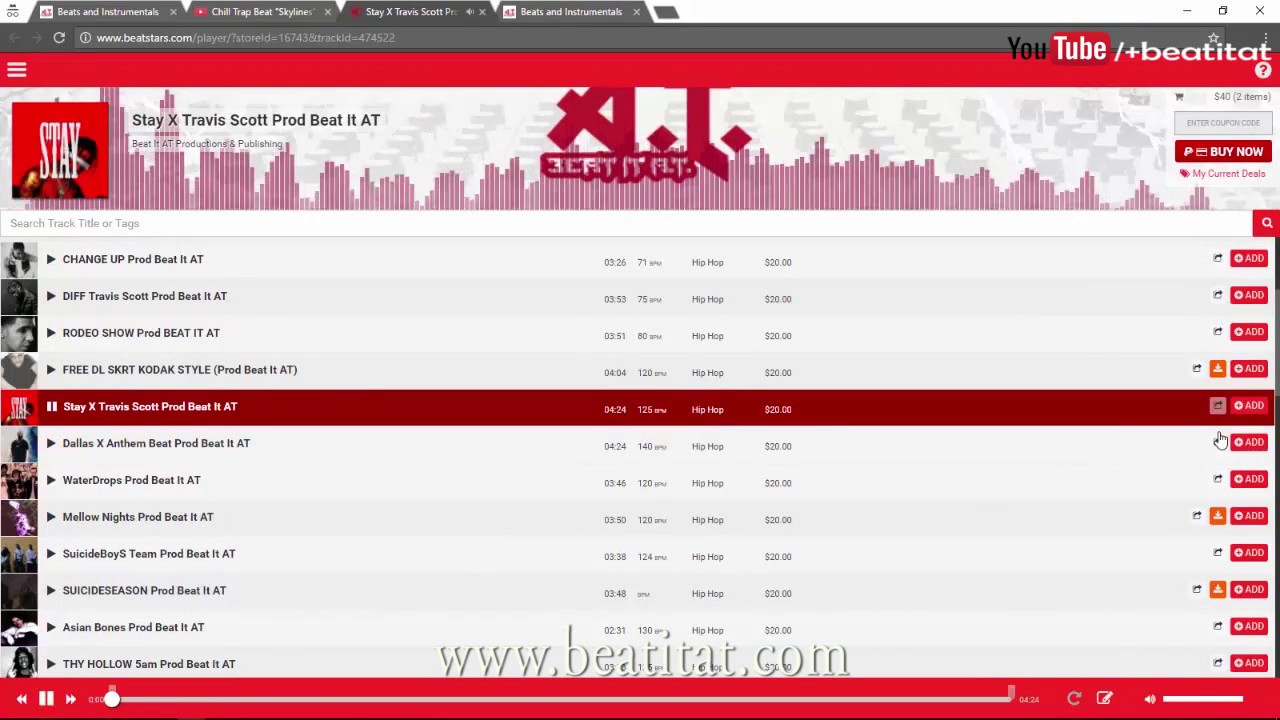The image size is (1280, 720).
Task: Play Asian Bones Prod Beat It AT
Action: pos(51,627)
